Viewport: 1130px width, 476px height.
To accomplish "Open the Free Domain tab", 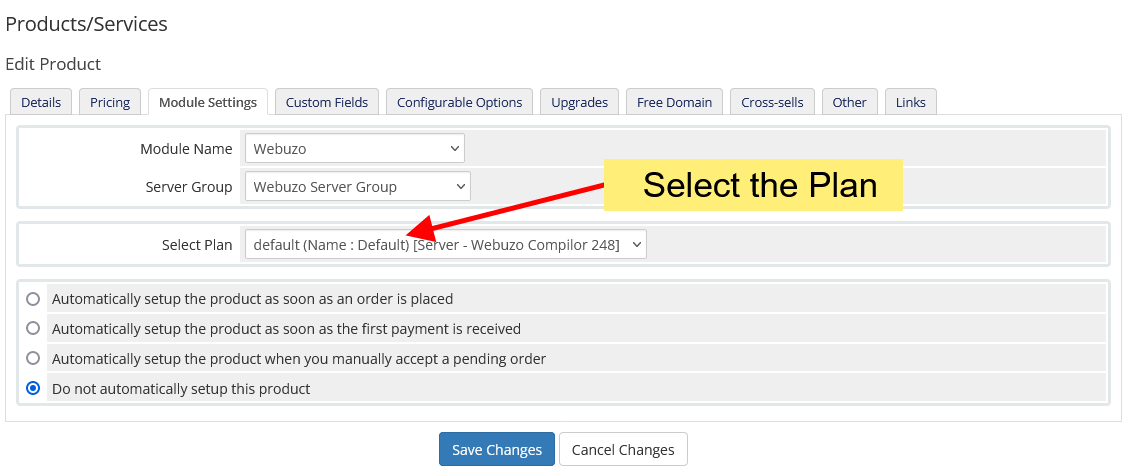I will [674, 102].
